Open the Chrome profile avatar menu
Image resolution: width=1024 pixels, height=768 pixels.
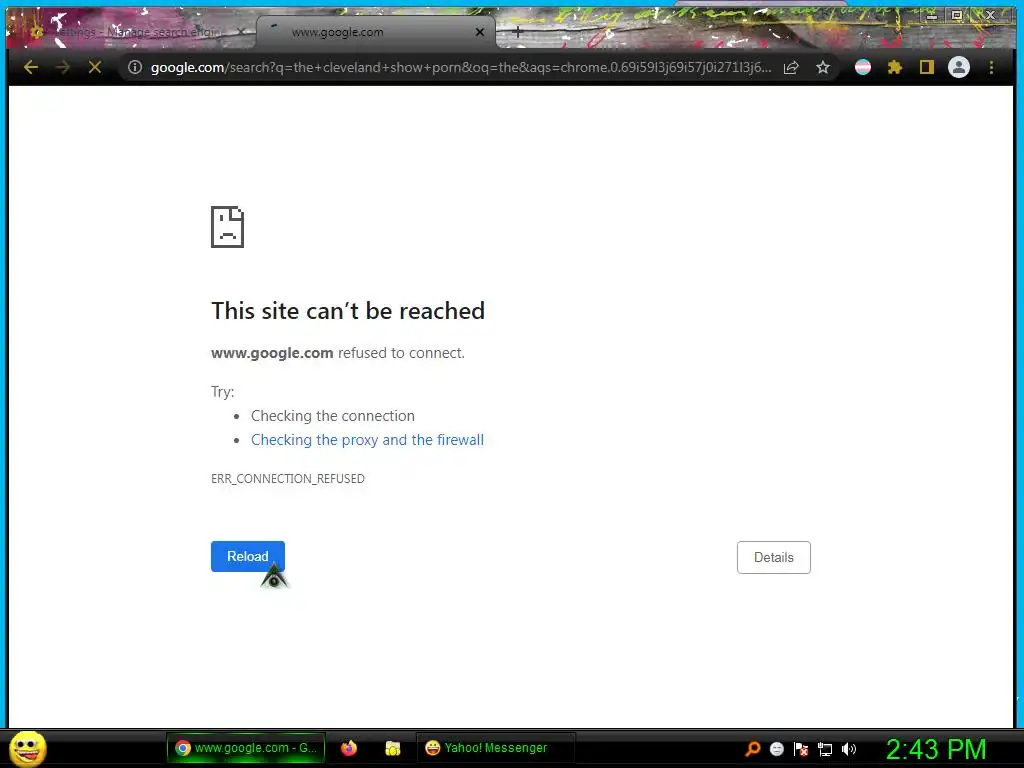[x=959, y=67]
